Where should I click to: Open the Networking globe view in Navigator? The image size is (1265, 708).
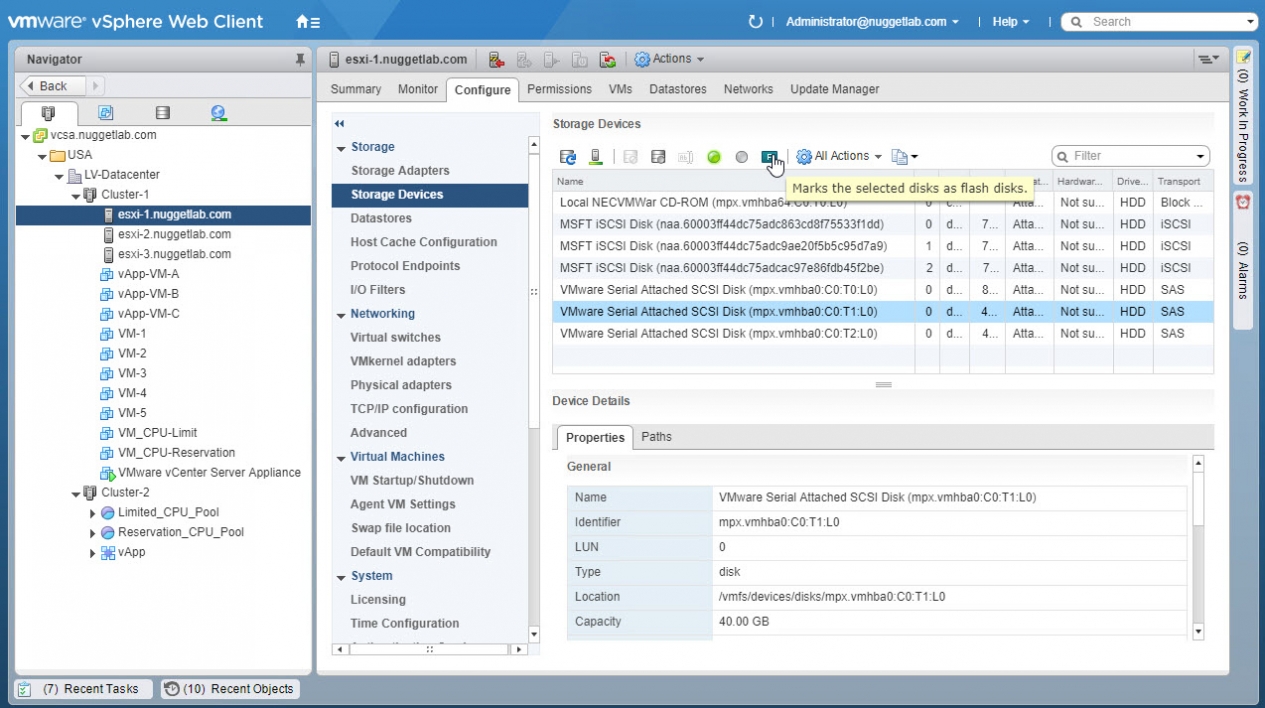(x=219, y=113)
